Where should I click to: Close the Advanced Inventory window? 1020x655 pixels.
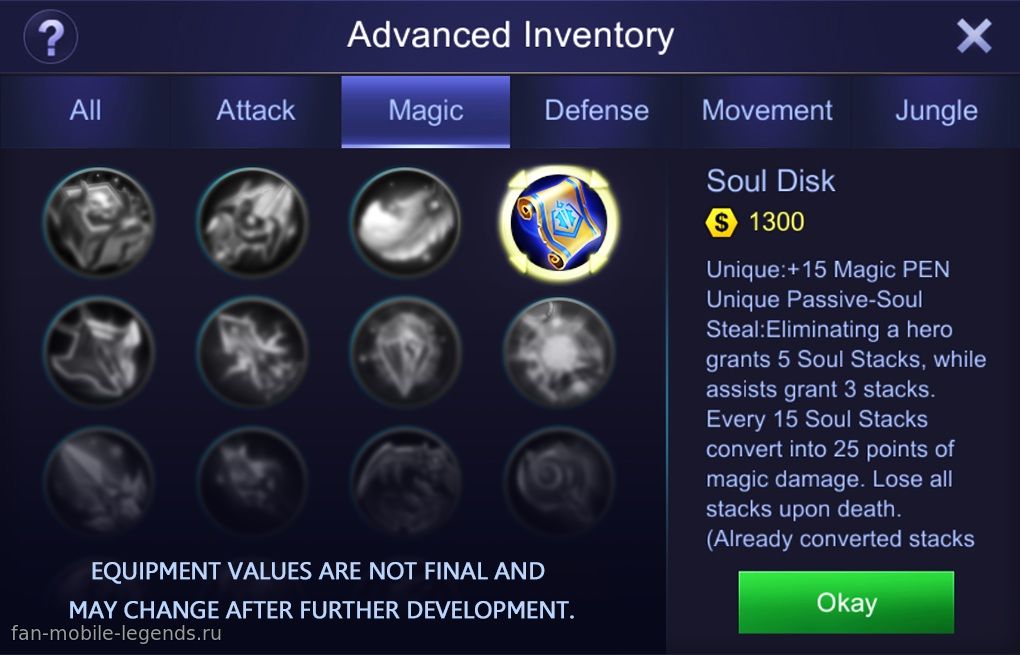tap(974, 36)
